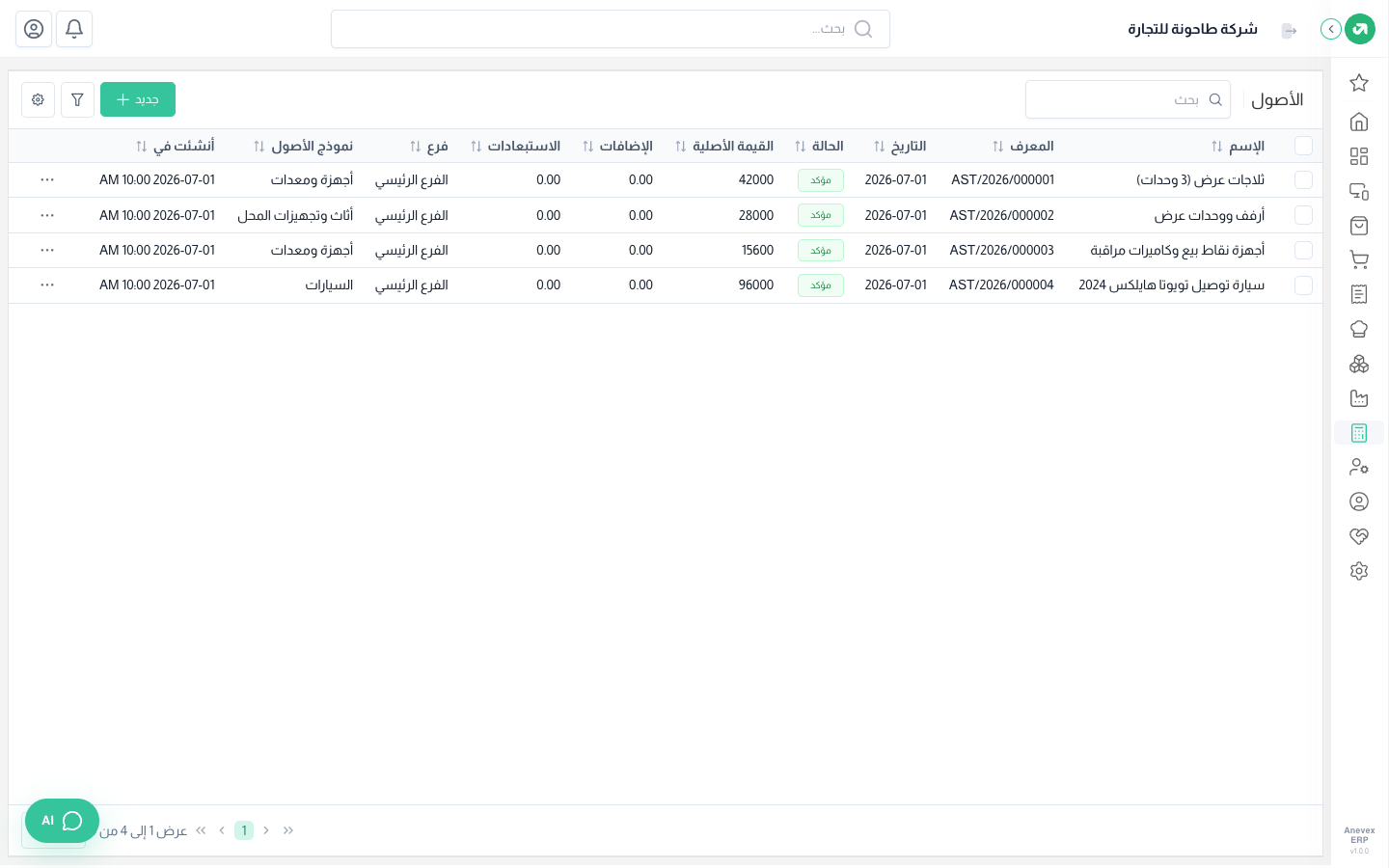Open the stacked cubes inventory icon
The image size is (1389, 868).
pyautogui.click(x=1359, y=364)
